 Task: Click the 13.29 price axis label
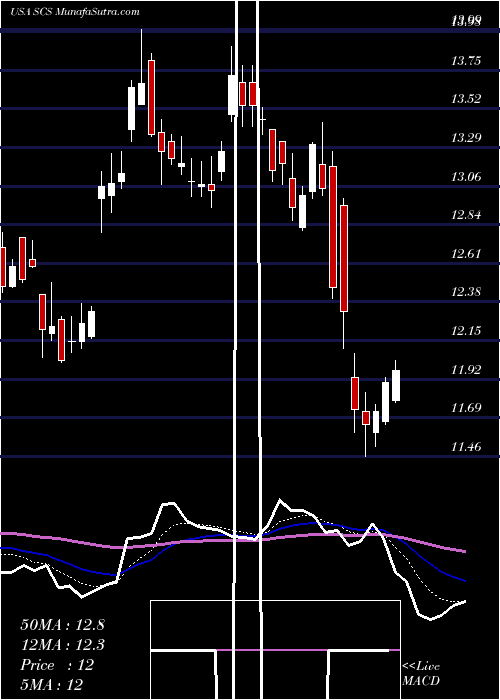tap(466, 138)
